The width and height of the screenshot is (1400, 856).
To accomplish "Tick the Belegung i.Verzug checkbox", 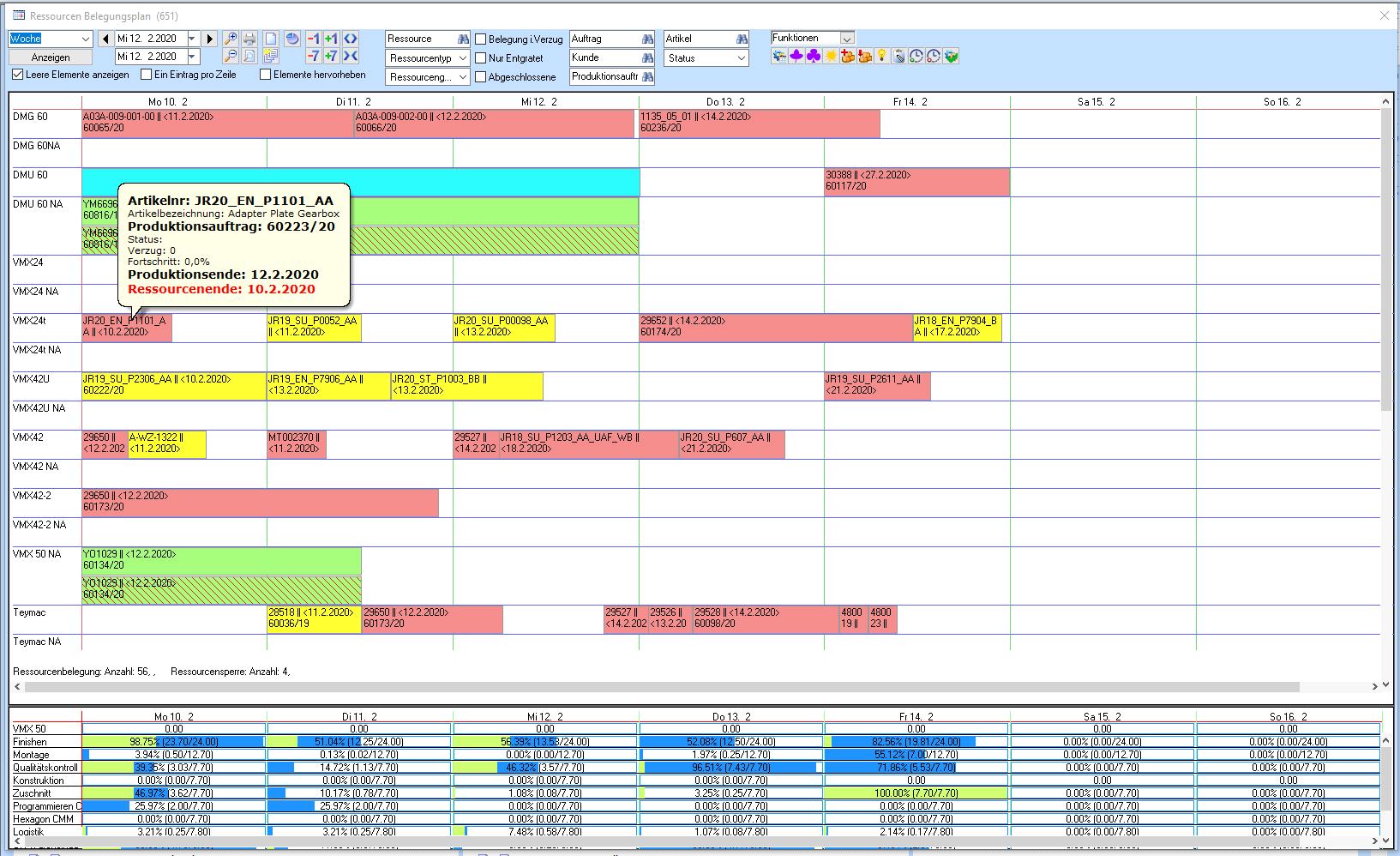I will click(x=481, y=39).
